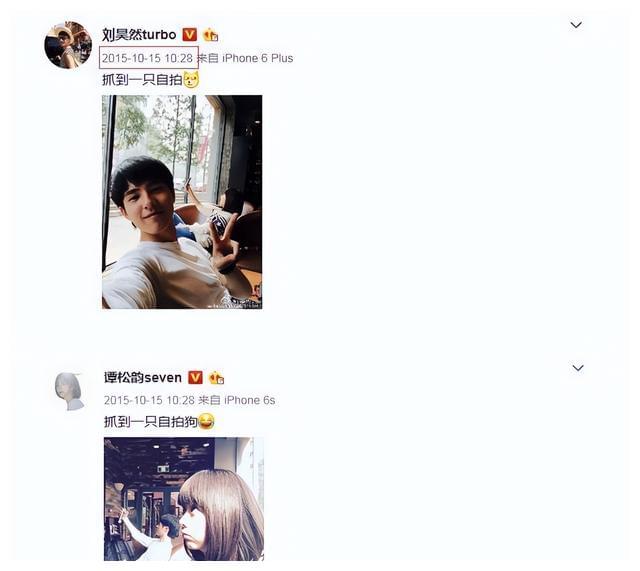Expand the first post's chevron menu

coord(576,25)
